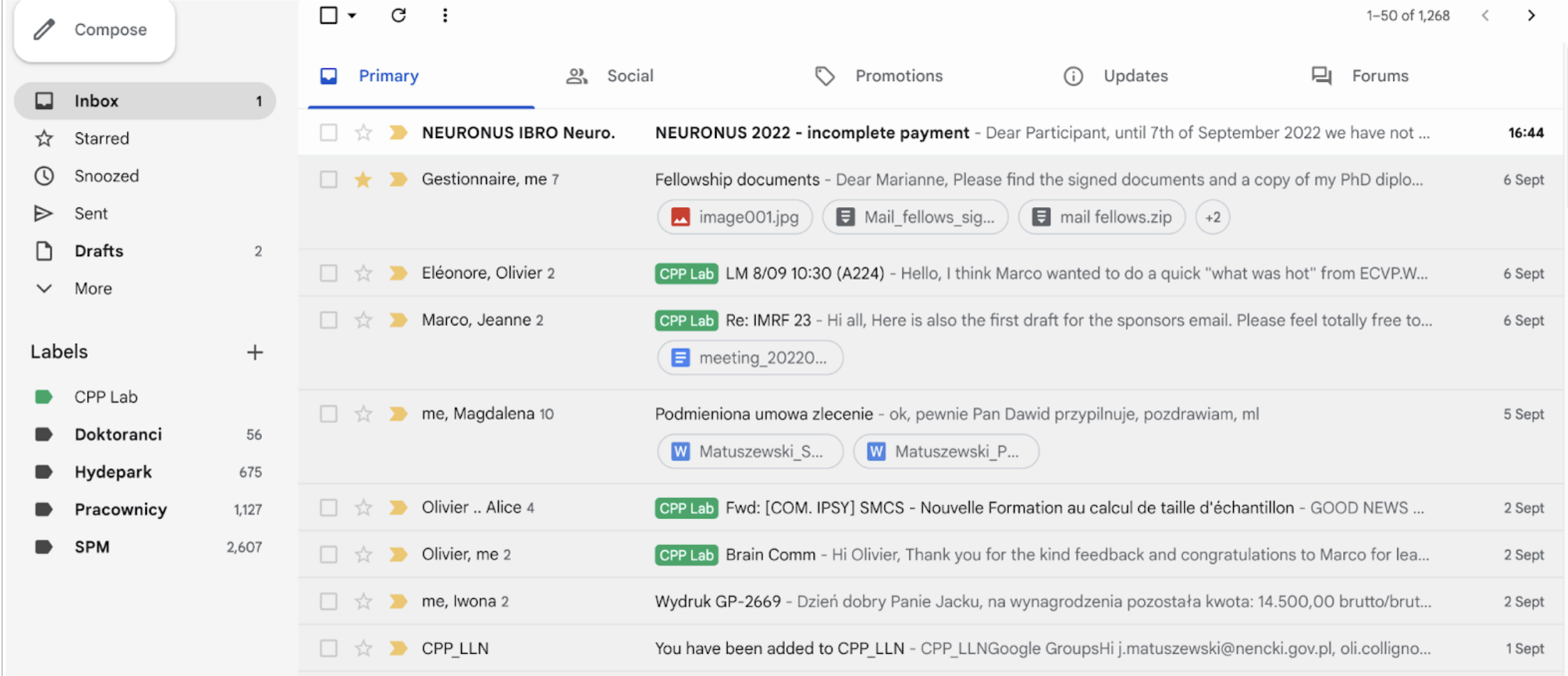Star the Marco, Jeanne email
The image size is (1568, 676).
(364, 320)
